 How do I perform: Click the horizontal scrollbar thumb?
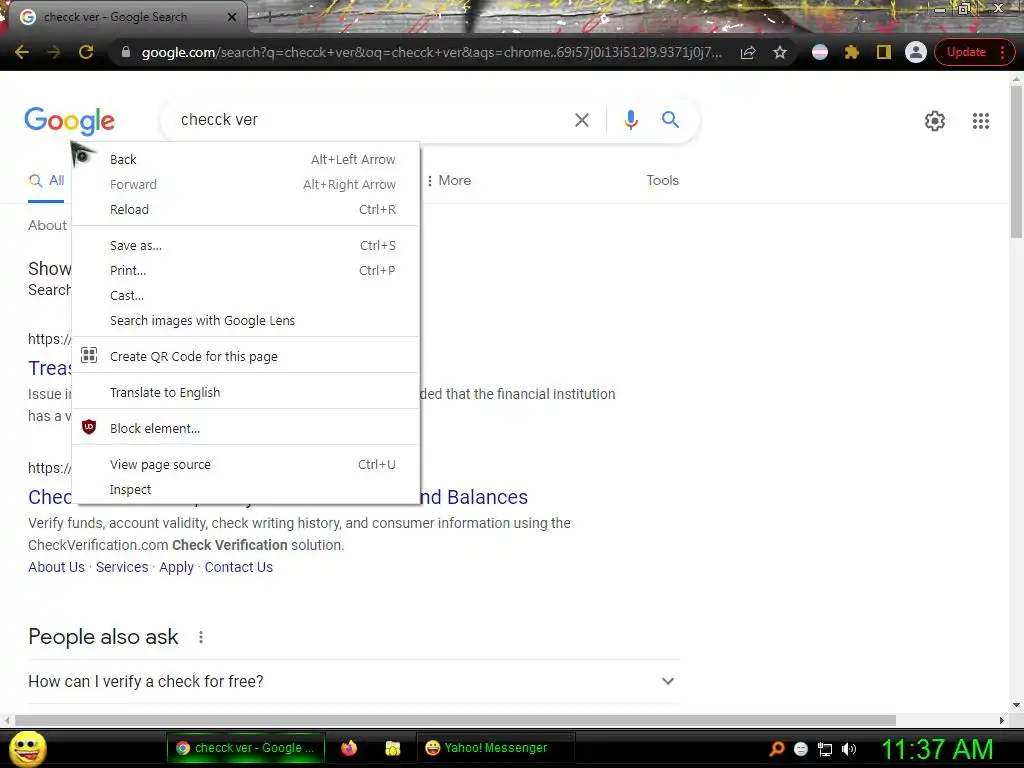(455, 720)
